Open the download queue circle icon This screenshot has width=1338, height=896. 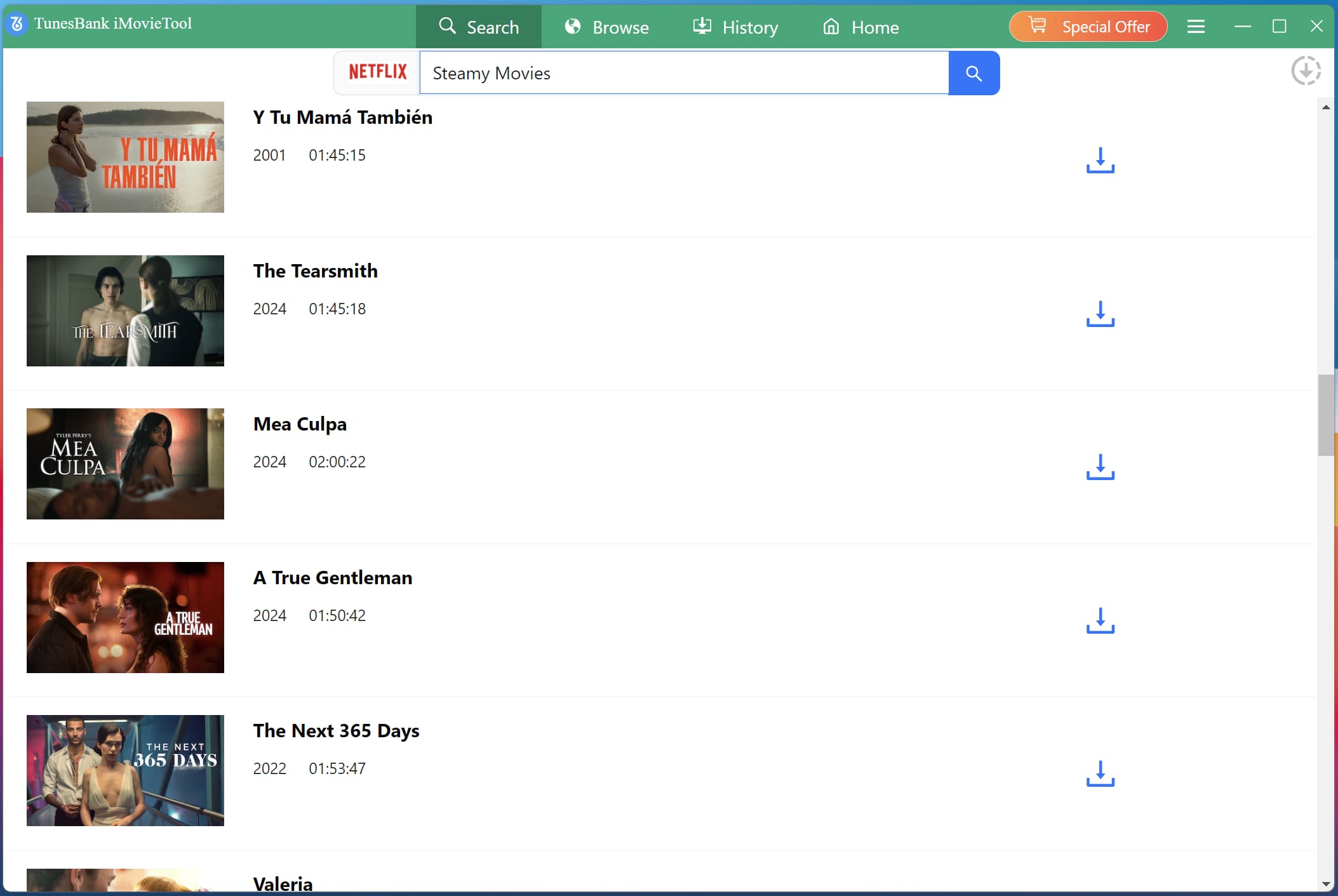(x=1306, y=70)
